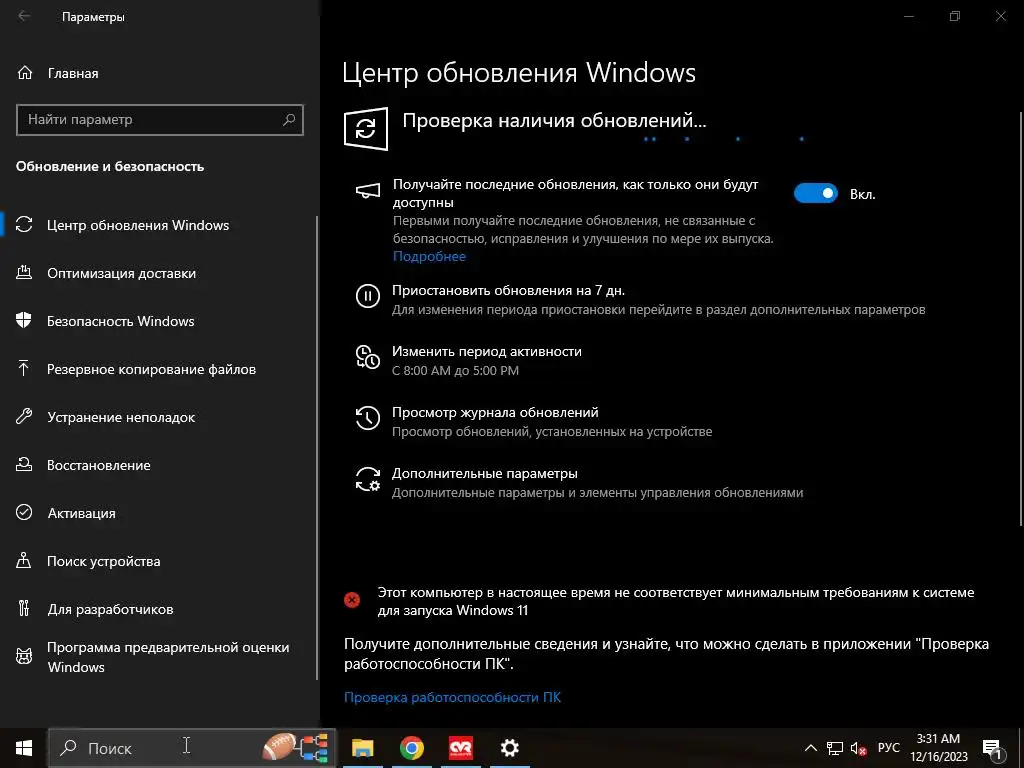Click the Для разработчиков tools icon
The height and width of the screenshot is (768, 1024).
coord(24,609)
